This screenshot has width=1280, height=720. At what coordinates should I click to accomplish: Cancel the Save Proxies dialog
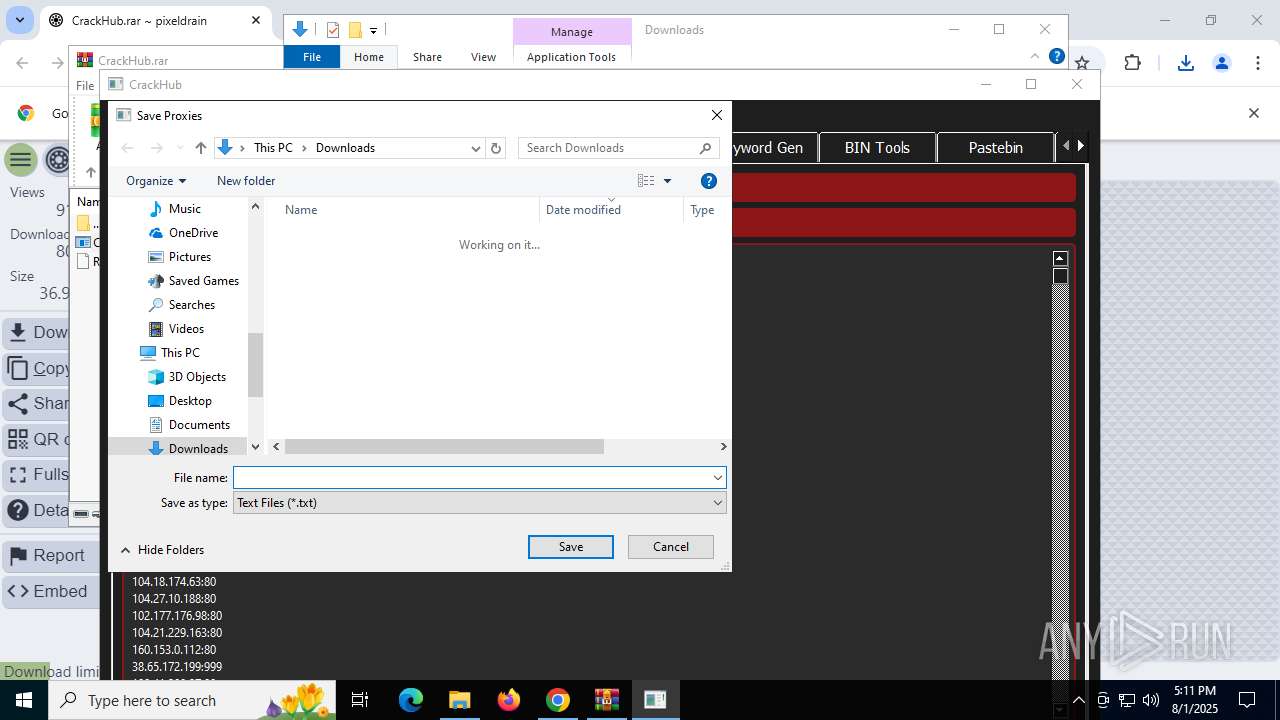670,547
